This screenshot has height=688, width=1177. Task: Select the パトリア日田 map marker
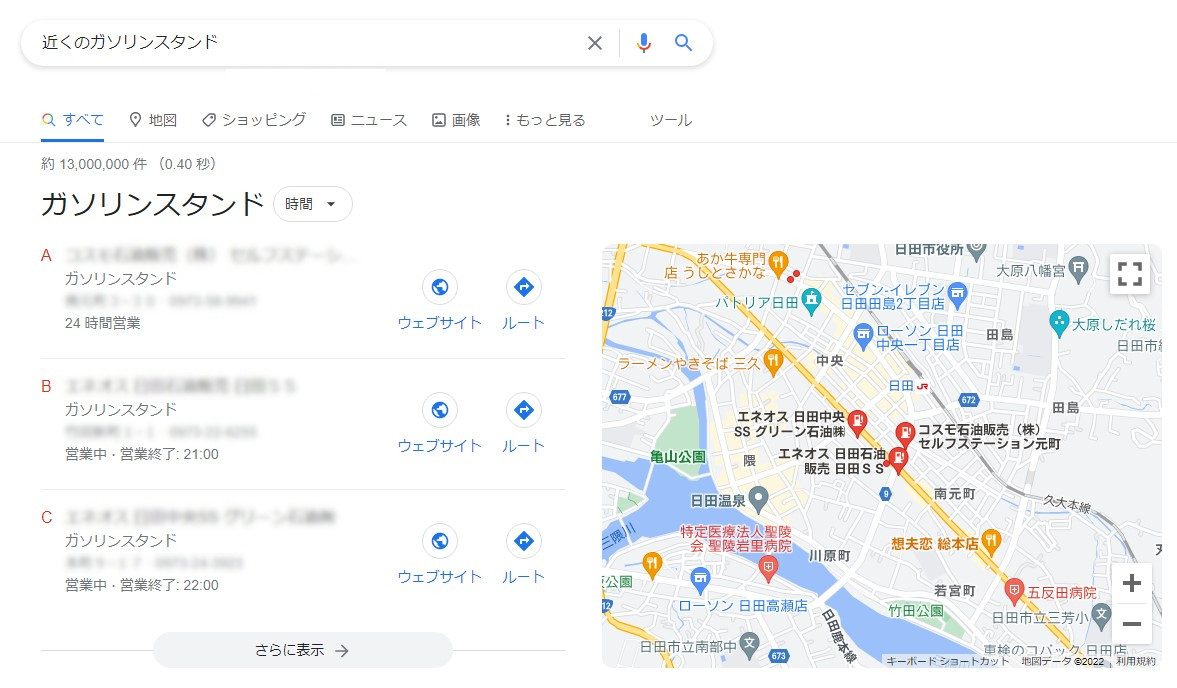[811, 300]
